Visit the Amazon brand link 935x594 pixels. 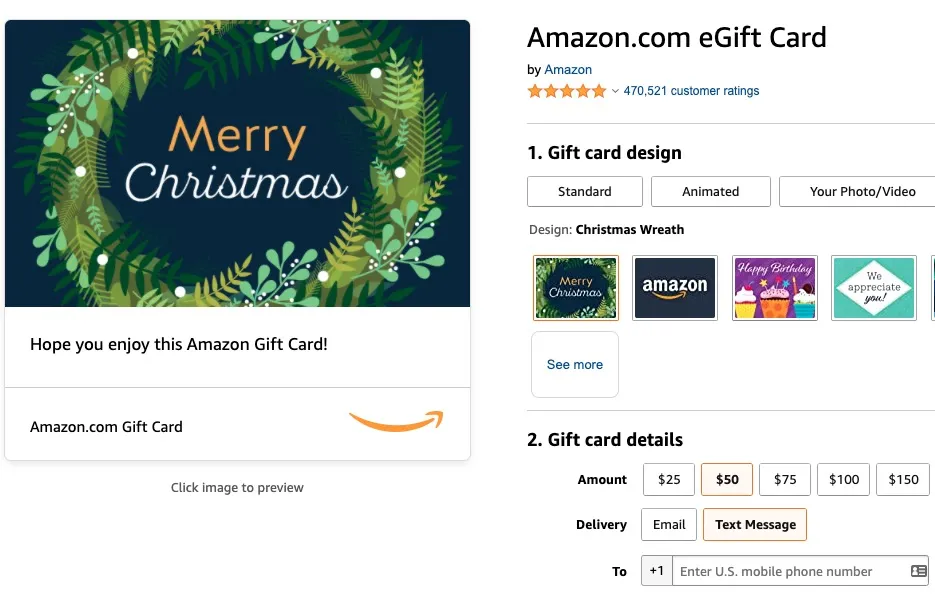(x=568, y=70)
